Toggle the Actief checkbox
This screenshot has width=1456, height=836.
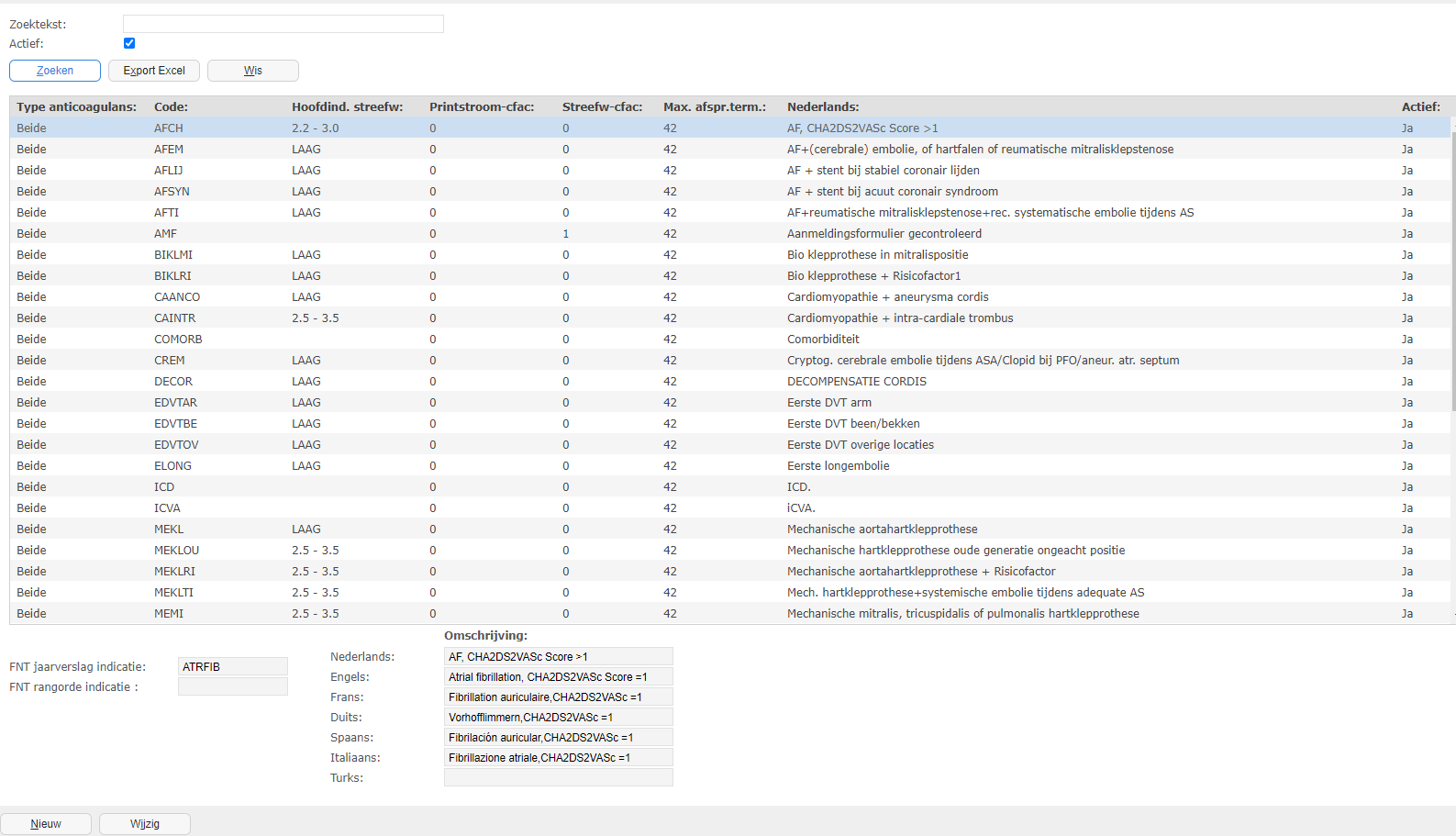pos(129,43)
